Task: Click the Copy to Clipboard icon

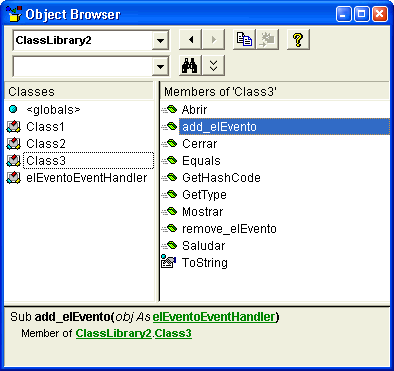Action: coord(244,40)
